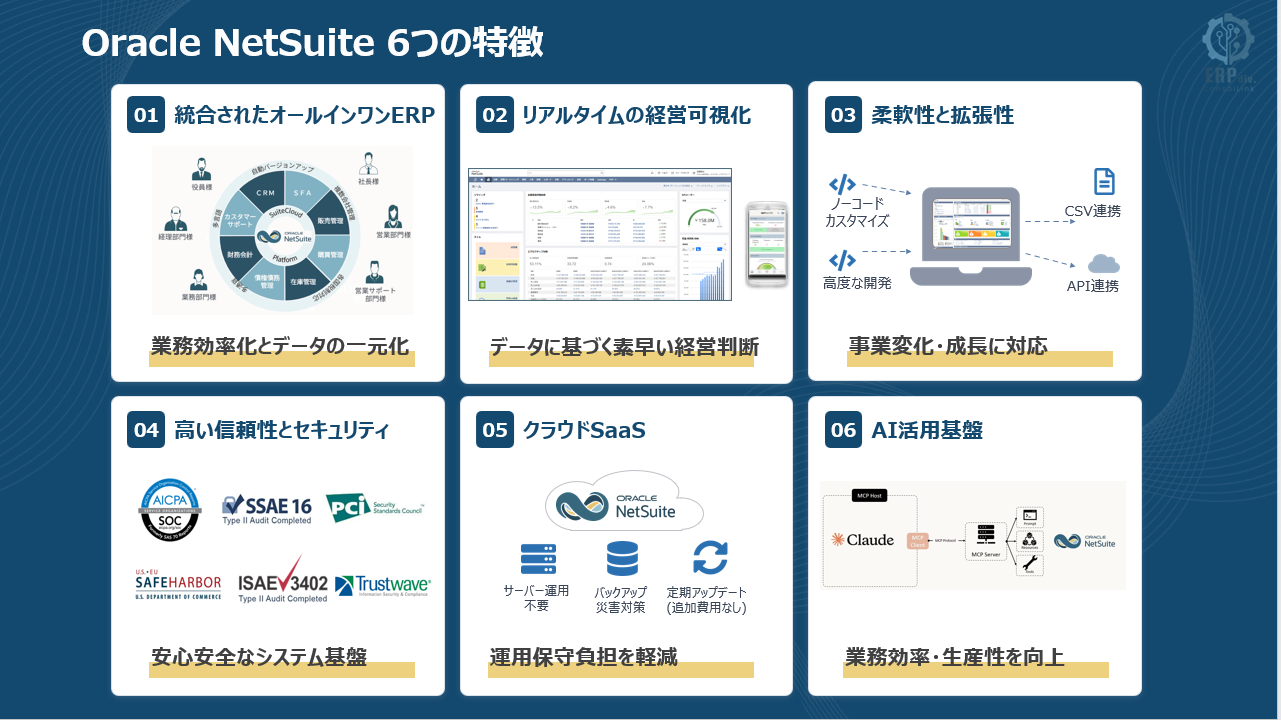The image size is (1281, 720).
Task: Click the heading クラウドSaaS
Action: tap(584, 430)
